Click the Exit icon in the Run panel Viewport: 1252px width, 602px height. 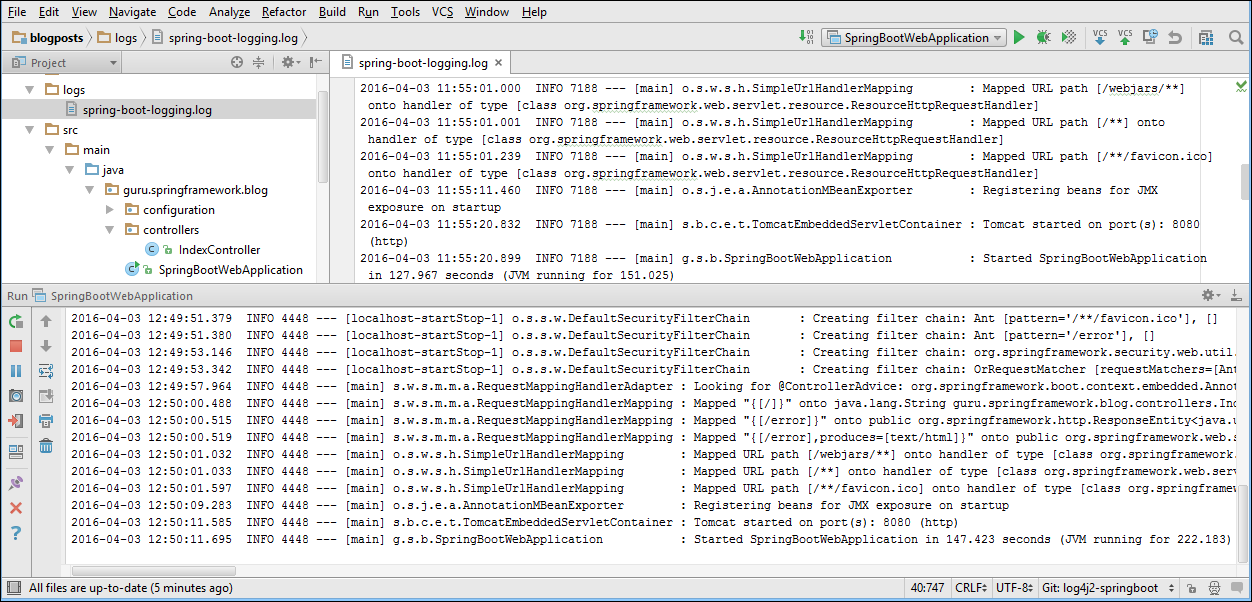point(16,421)
